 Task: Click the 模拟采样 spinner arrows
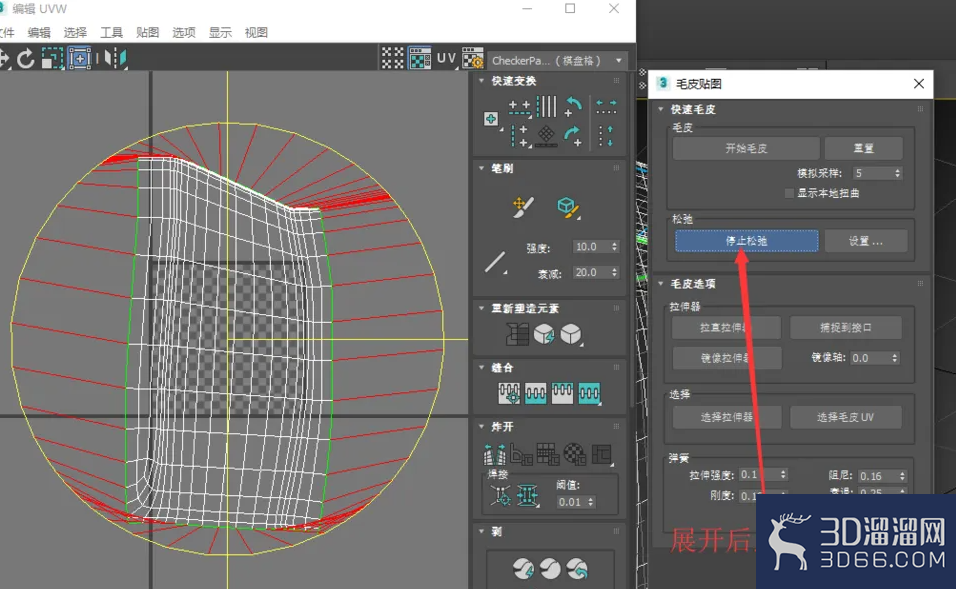pos(897,173)
